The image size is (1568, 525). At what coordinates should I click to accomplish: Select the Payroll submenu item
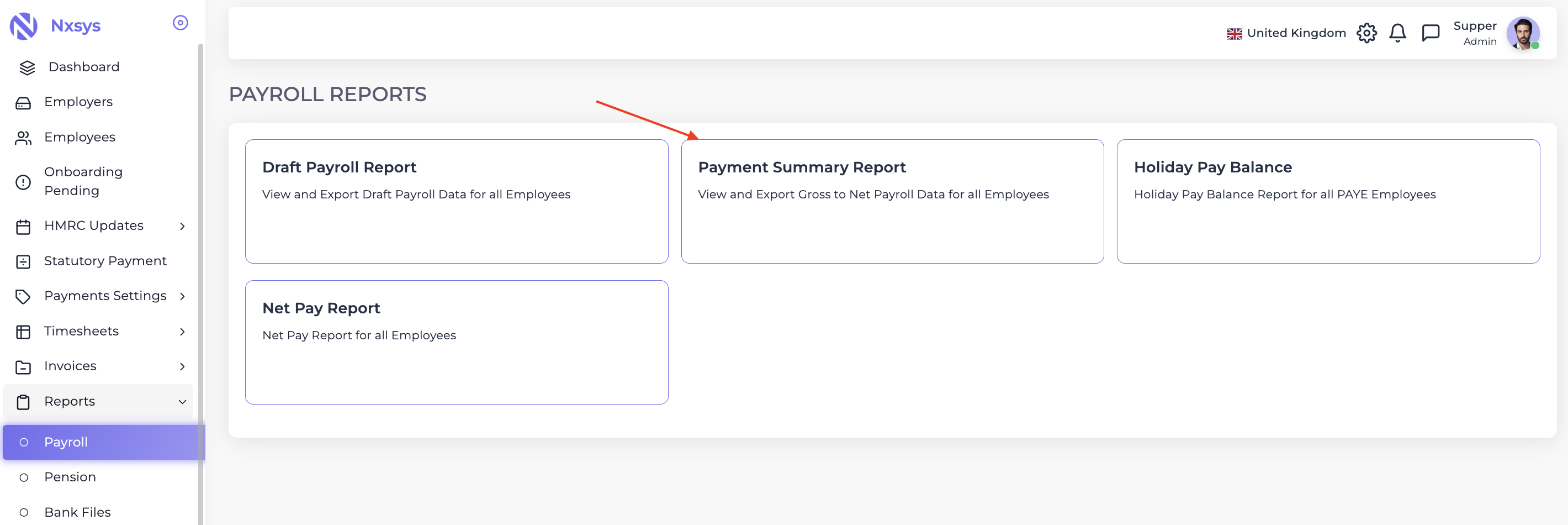(103, 442)
